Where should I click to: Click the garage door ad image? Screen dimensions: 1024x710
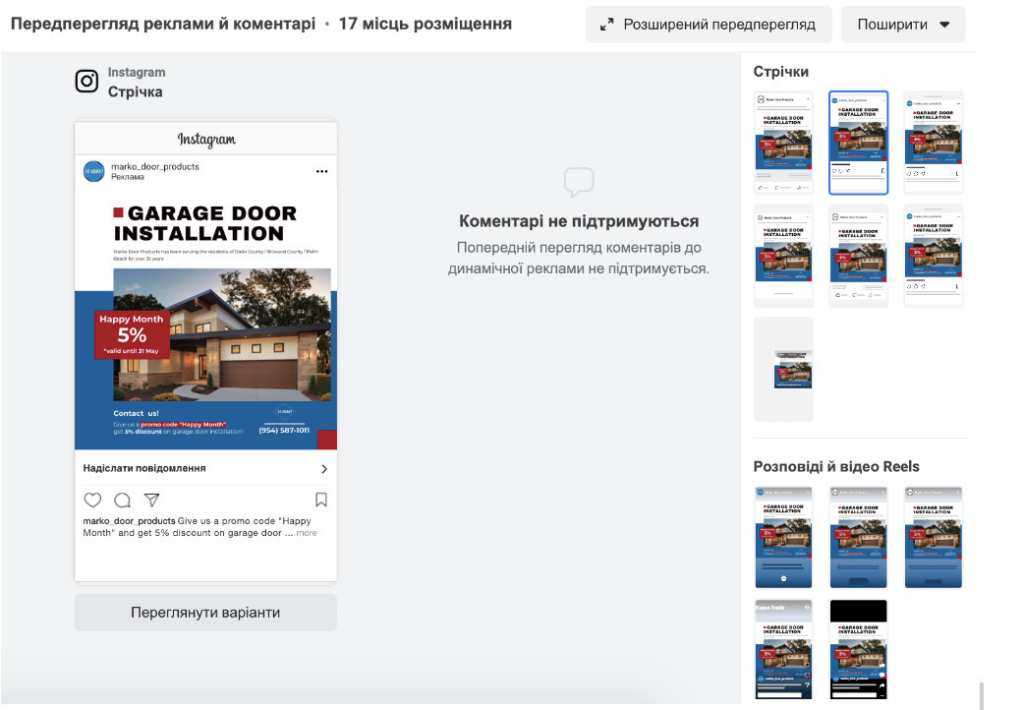(205, 320)
